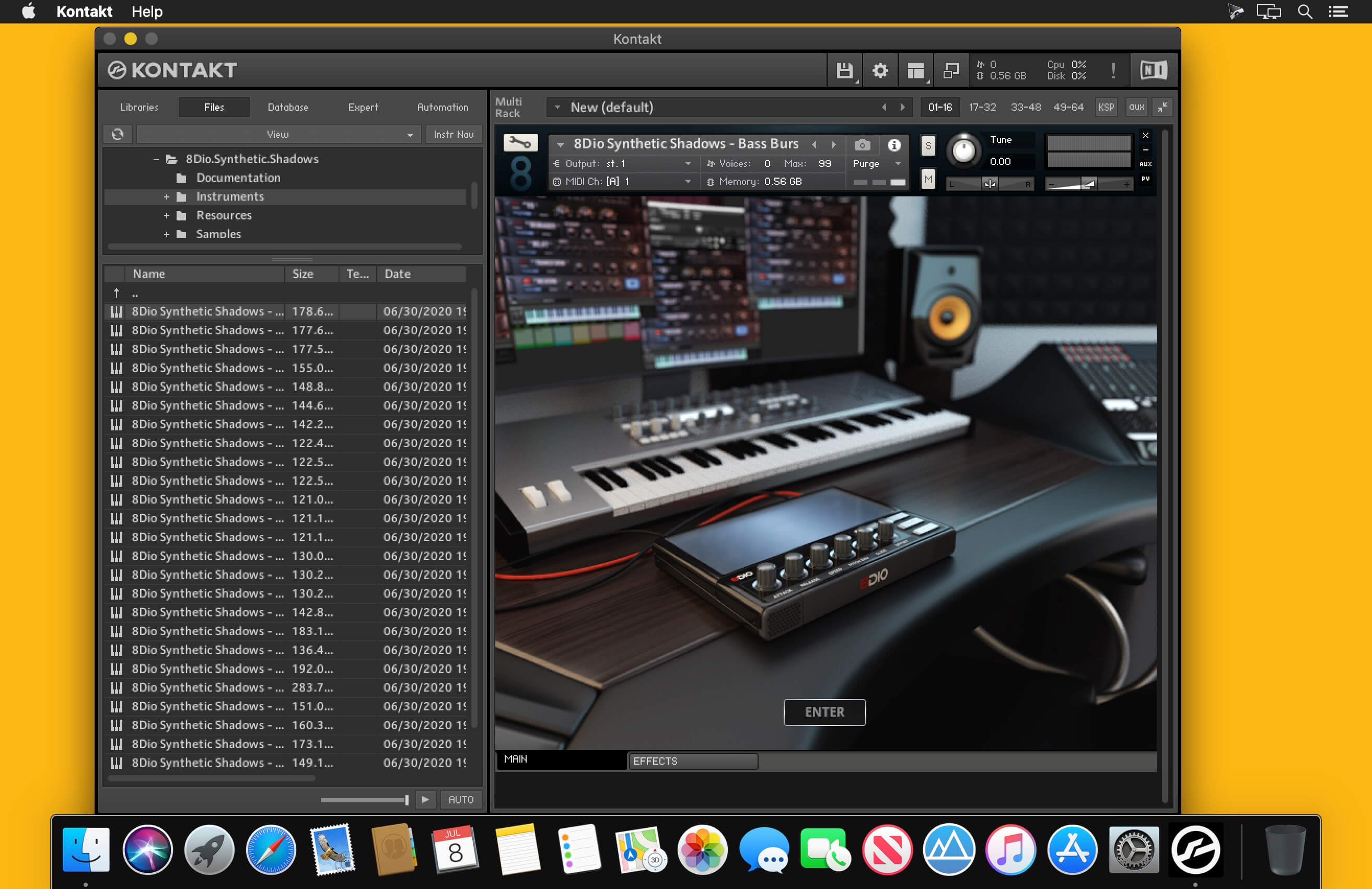The height and width of the screenshot is (889, 1372).
Task: Click the Native Instruments NI logo
Action: 1154,71
